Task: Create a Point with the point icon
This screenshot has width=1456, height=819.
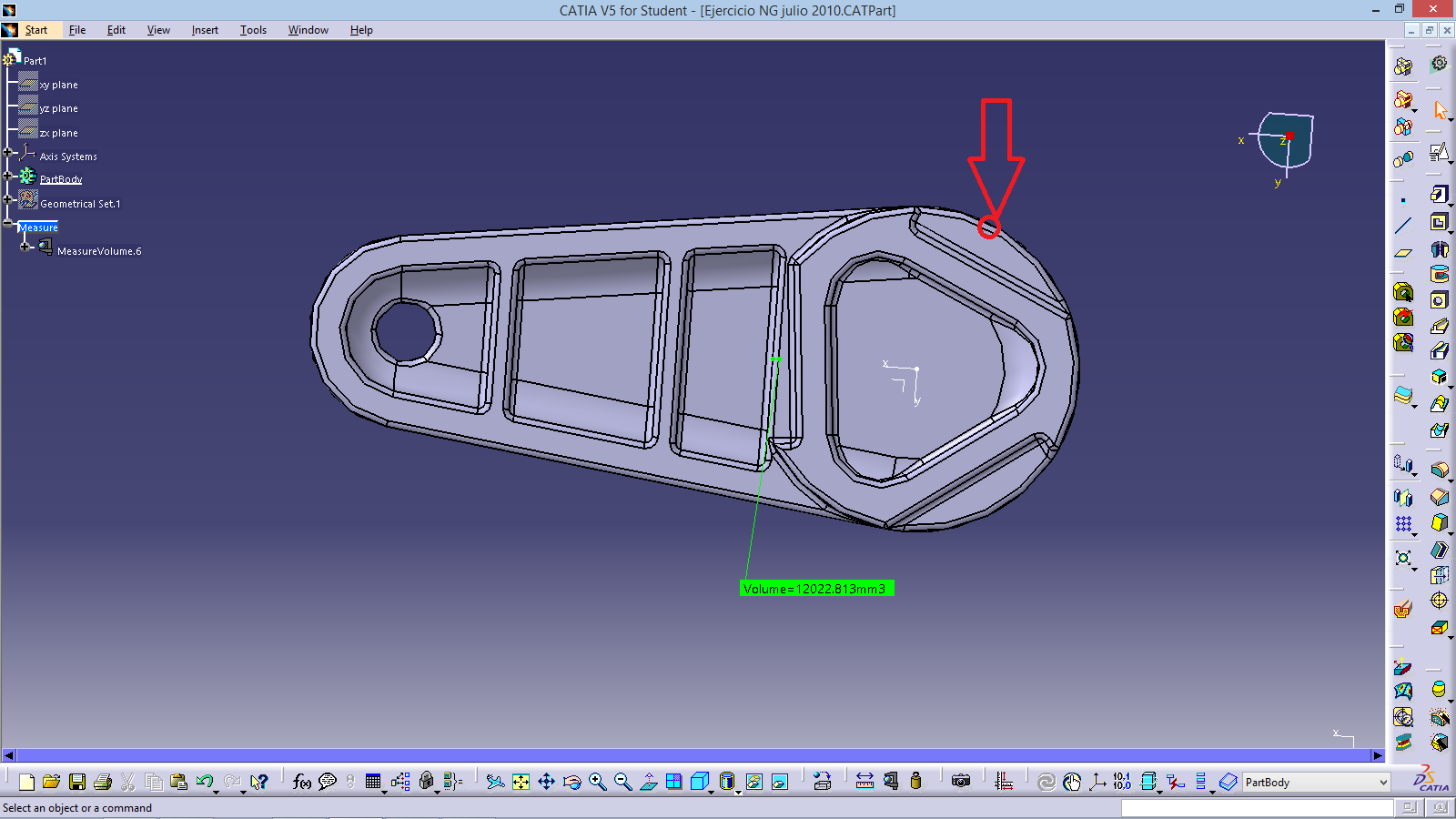Action: point(1403,200)
